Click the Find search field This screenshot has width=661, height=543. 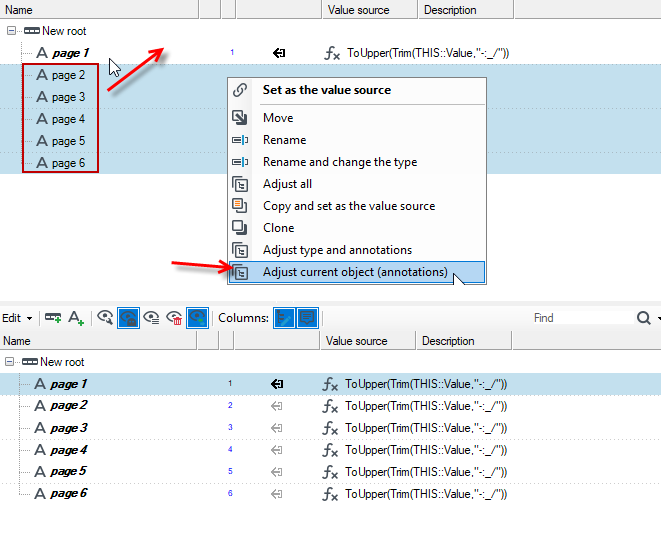tap(582, 318)
